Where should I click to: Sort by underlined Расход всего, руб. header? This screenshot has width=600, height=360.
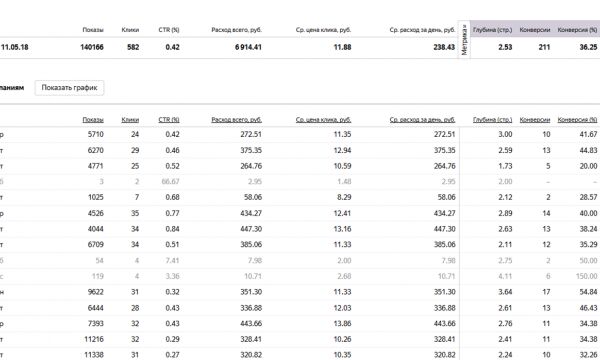[x=236, y=120]
